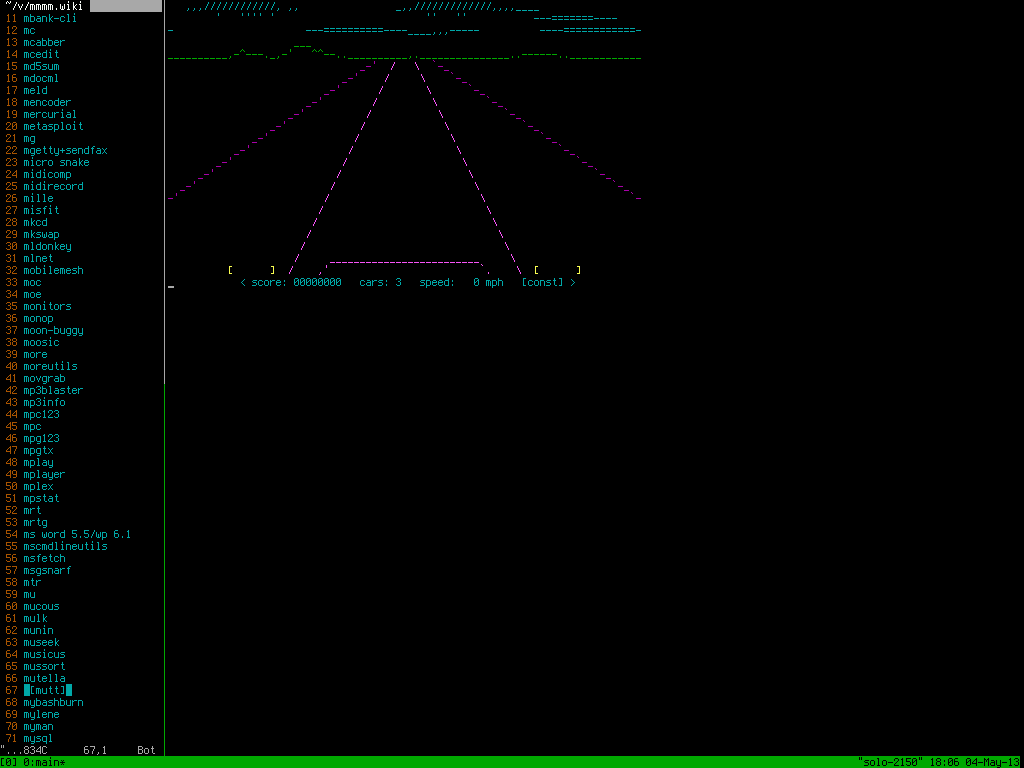Screen dimensions: 1024x768
Task: Click the 'md5sum' entry
Action: [41, 67]
